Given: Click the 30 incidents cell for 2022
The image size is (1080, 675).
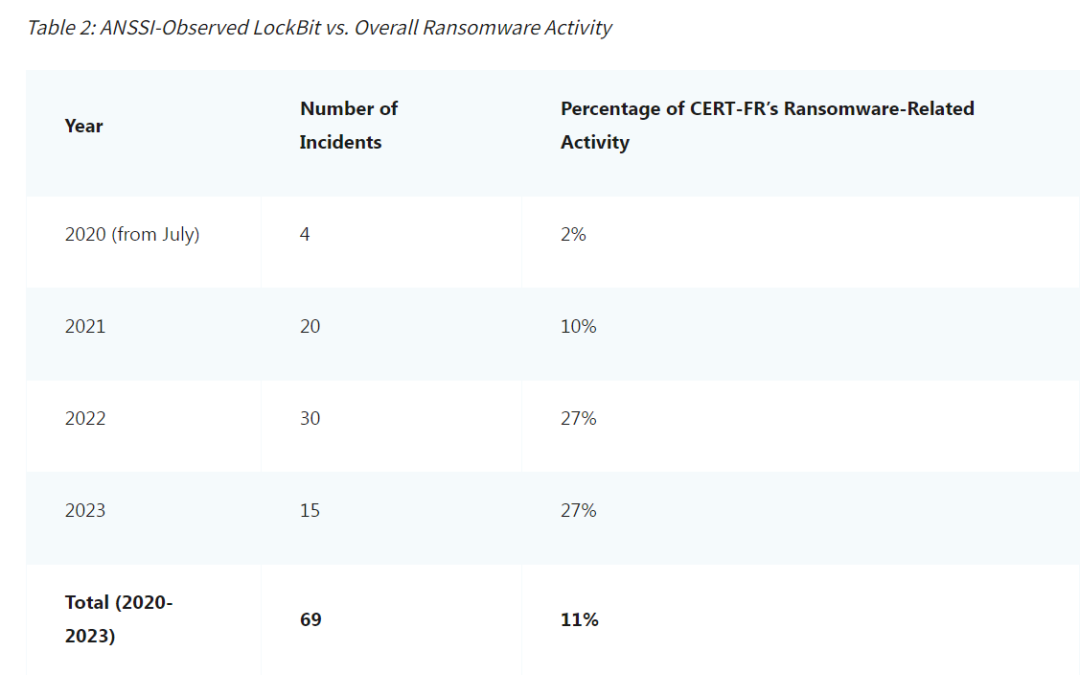Looking at the screenshot, I should click(310, 419).
